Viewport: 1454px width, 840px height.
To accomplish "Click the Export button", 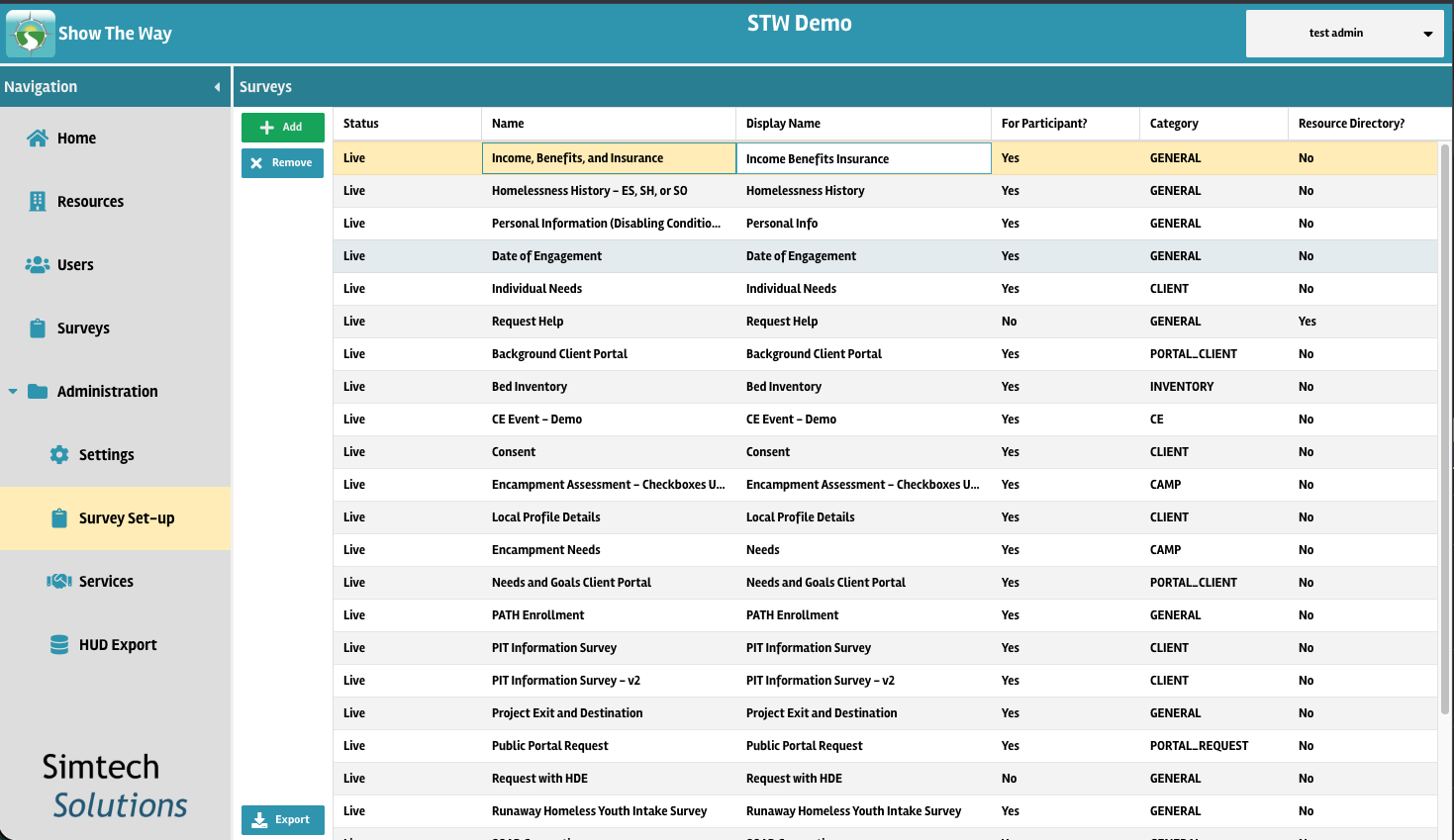I will (x=282, y=820).
